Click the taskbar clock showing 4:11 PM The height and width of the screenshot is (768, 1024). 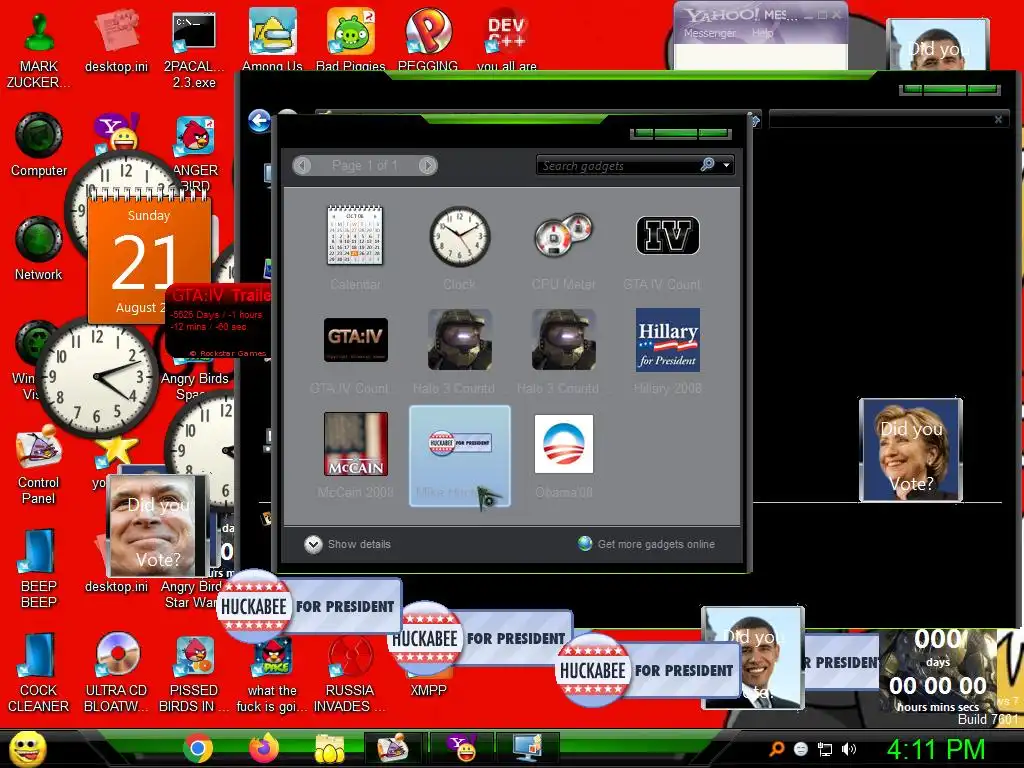point(935,749)
